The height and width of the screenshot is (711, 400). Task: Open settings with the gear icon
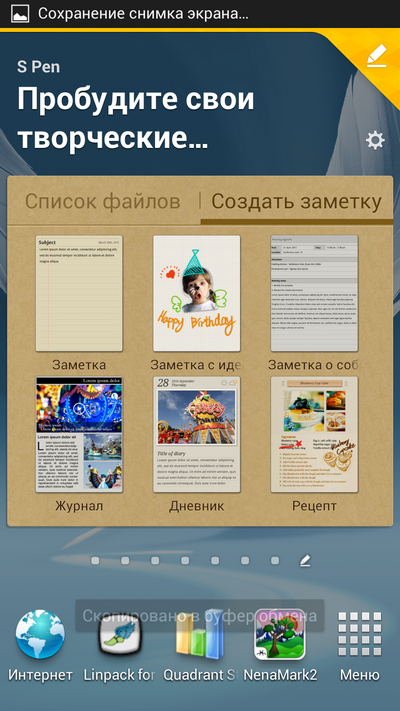(375, 141)
